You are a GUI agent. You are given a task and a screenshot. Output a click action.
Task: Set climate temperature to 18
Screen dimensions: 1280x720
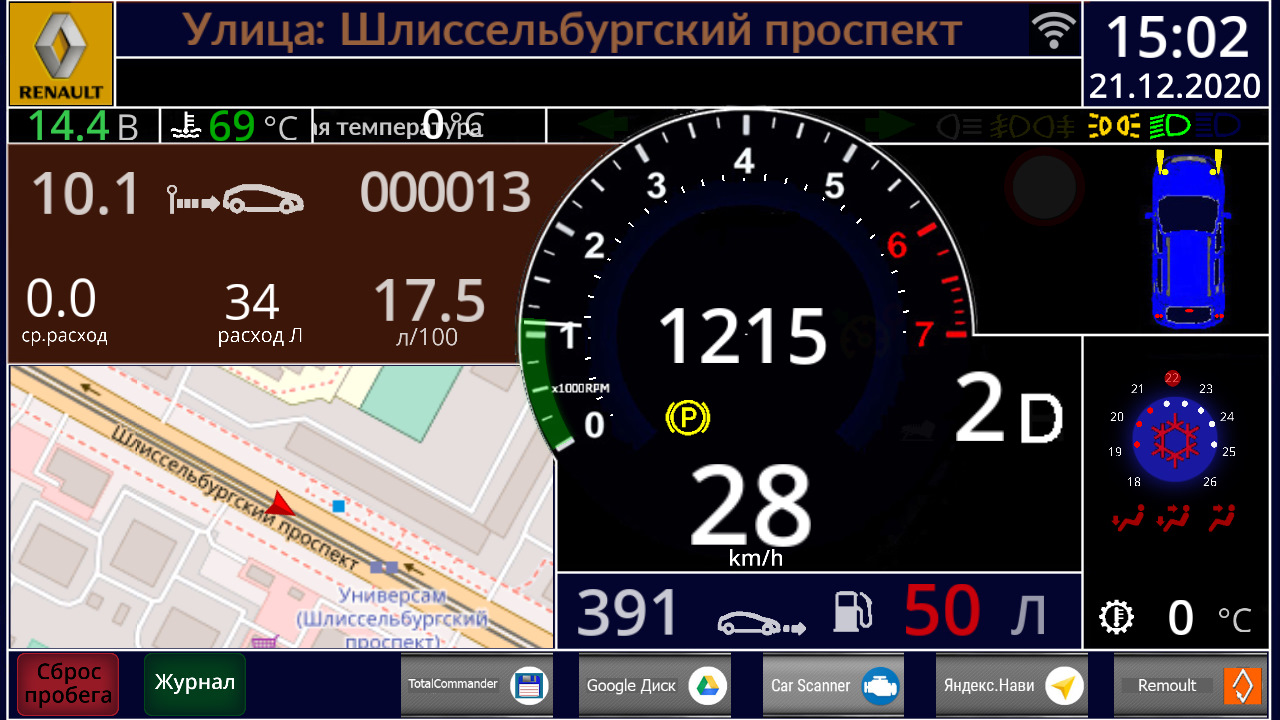coord(1134,482)
